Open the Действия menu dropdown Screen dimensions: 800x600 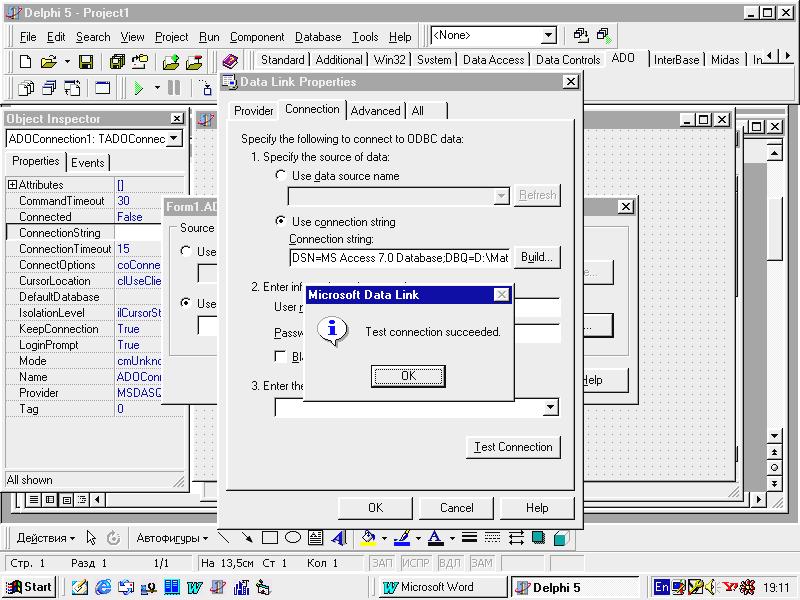[x=45, y=538]
